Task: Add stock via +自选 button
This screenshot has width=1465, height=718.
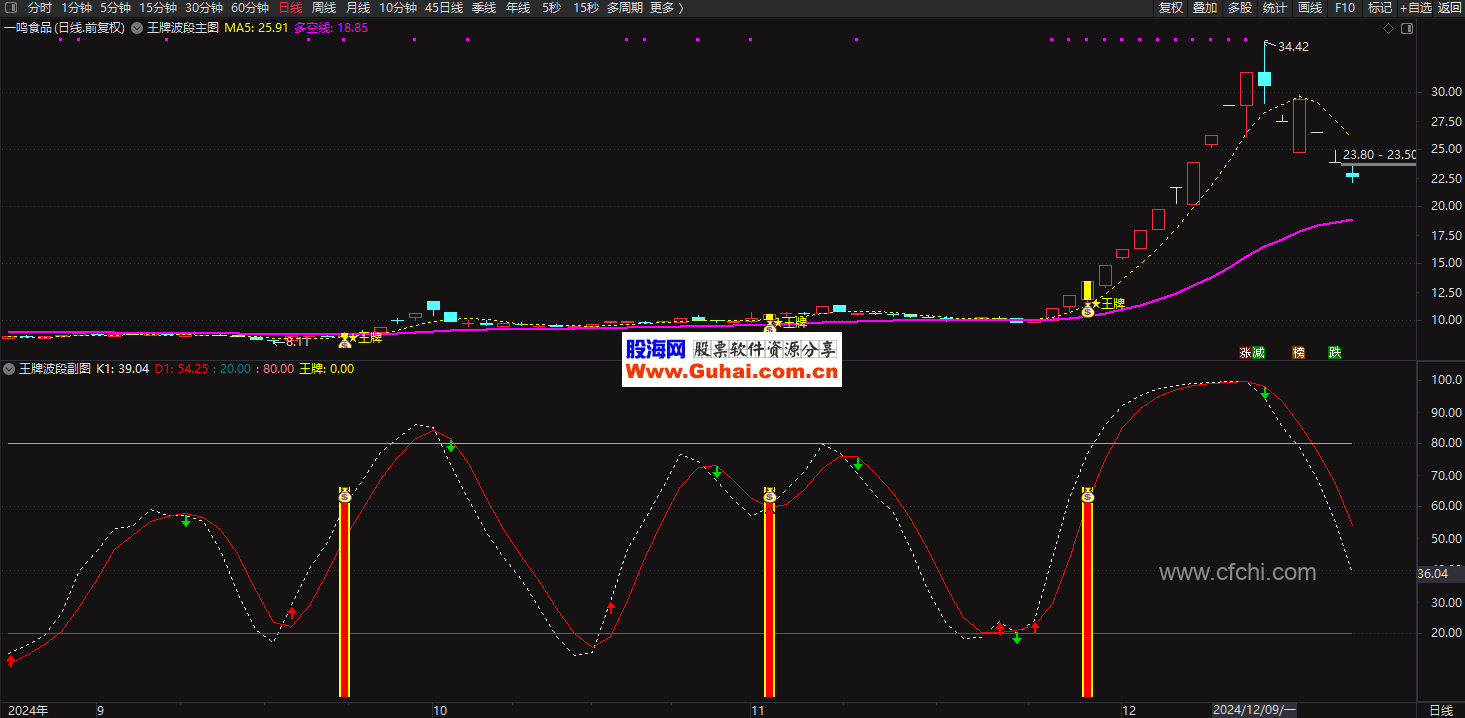Action: tap(1415, 8)
